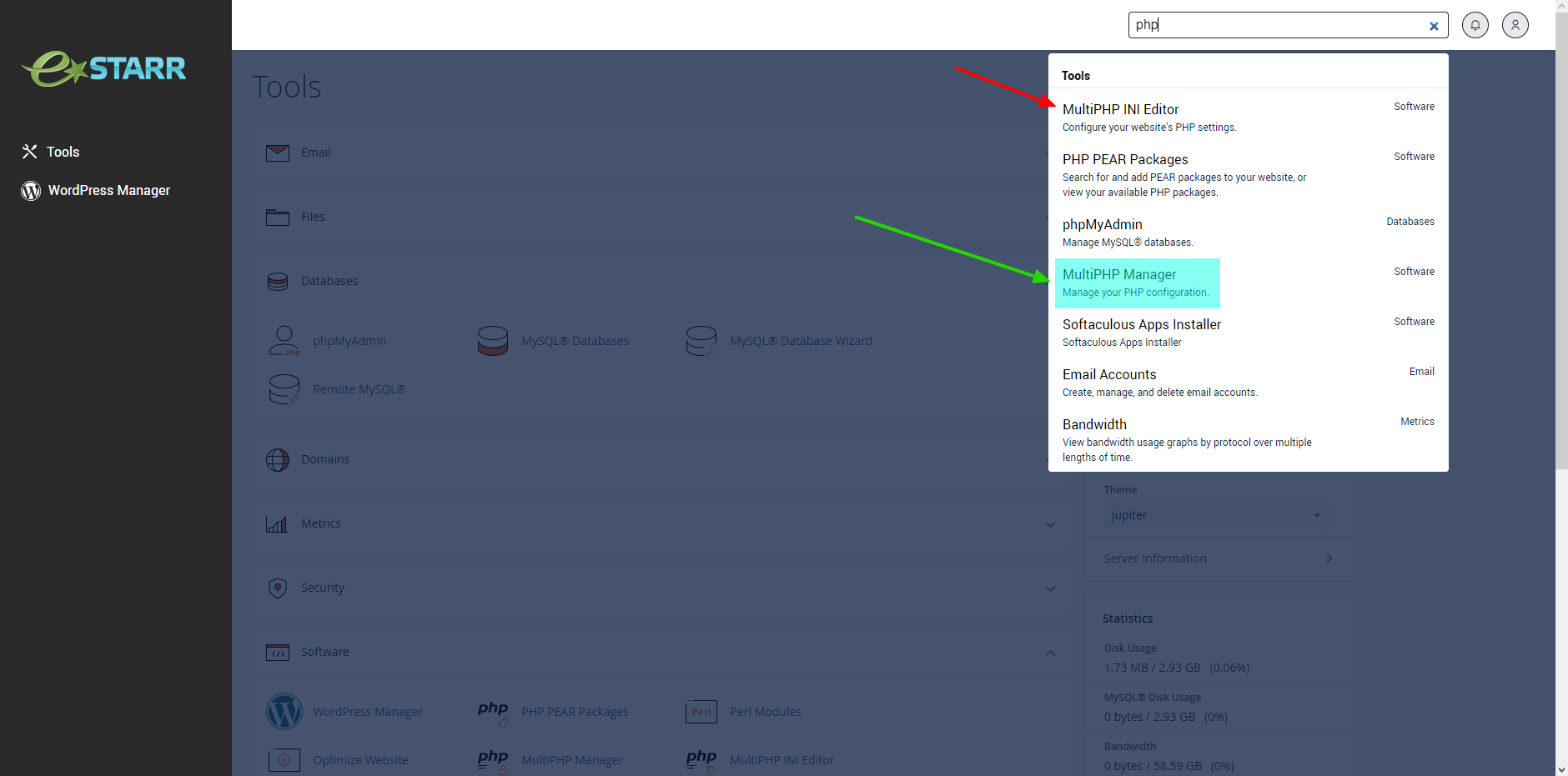Select PHP PEAR Packages search result
The height and width of the screenshot is (776, 1568).
[x=1248, y=175]
